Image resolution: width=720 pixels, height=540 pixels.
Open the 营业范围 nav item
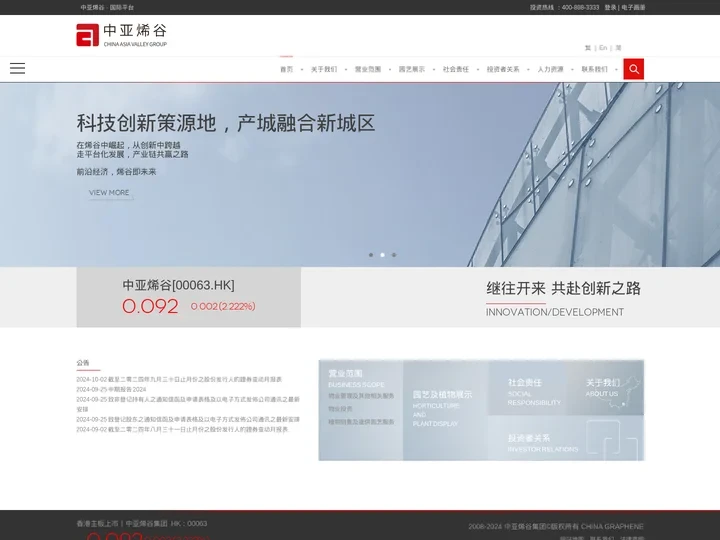point(368,69)
